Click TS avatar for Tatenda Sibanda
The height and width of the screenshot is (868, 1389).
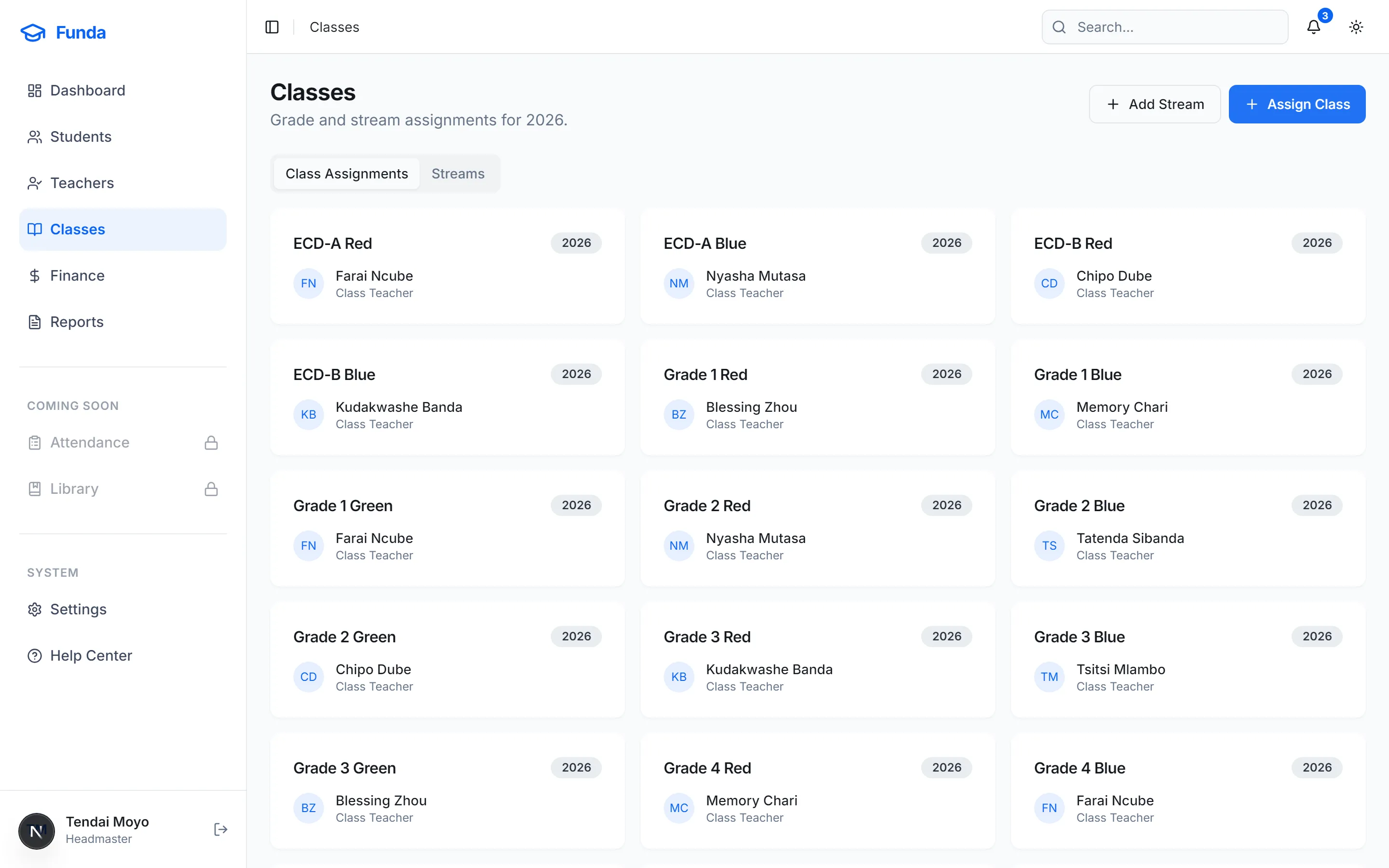[x=1049, y=546]
